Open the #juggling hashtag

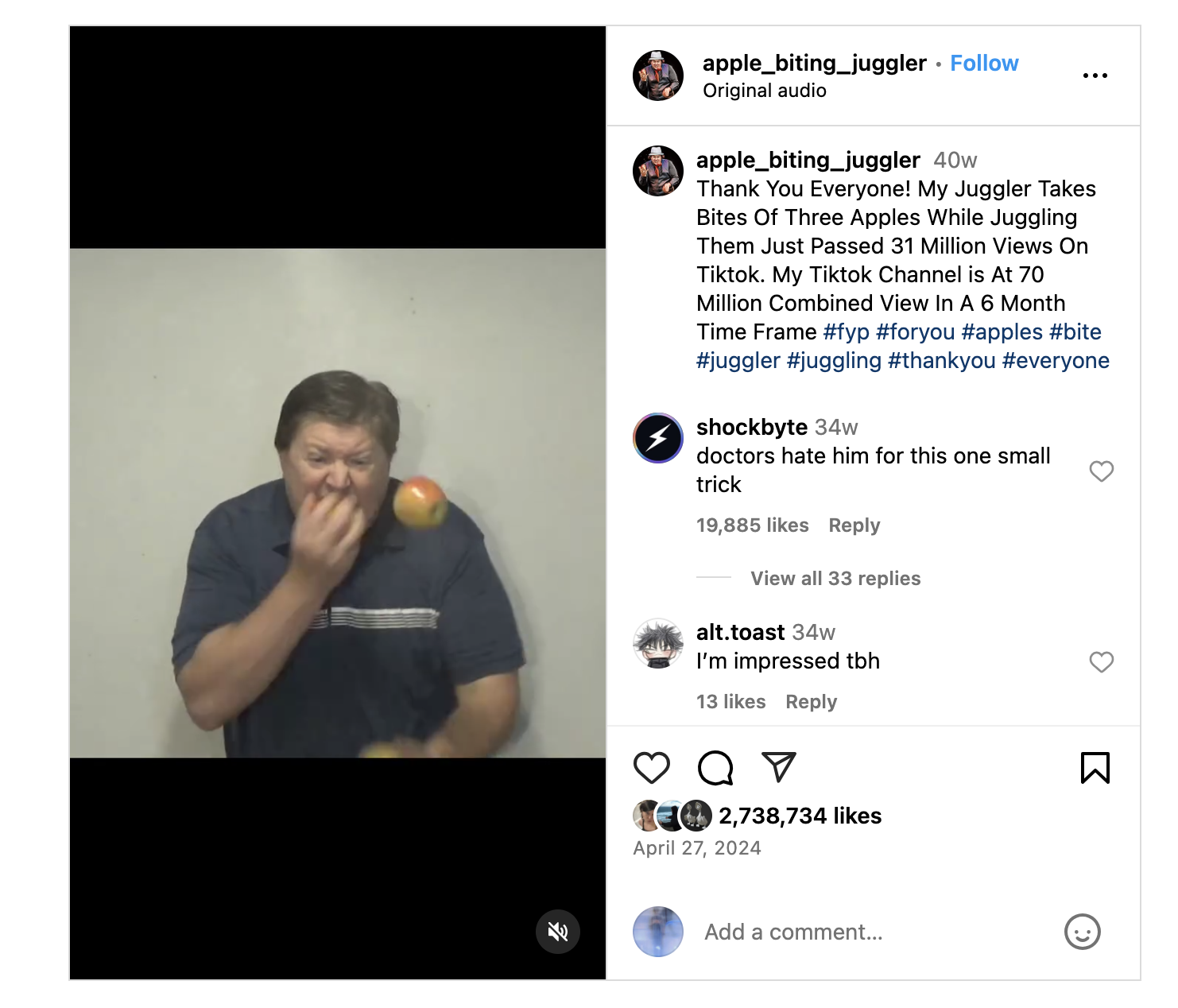pos(834,361)
